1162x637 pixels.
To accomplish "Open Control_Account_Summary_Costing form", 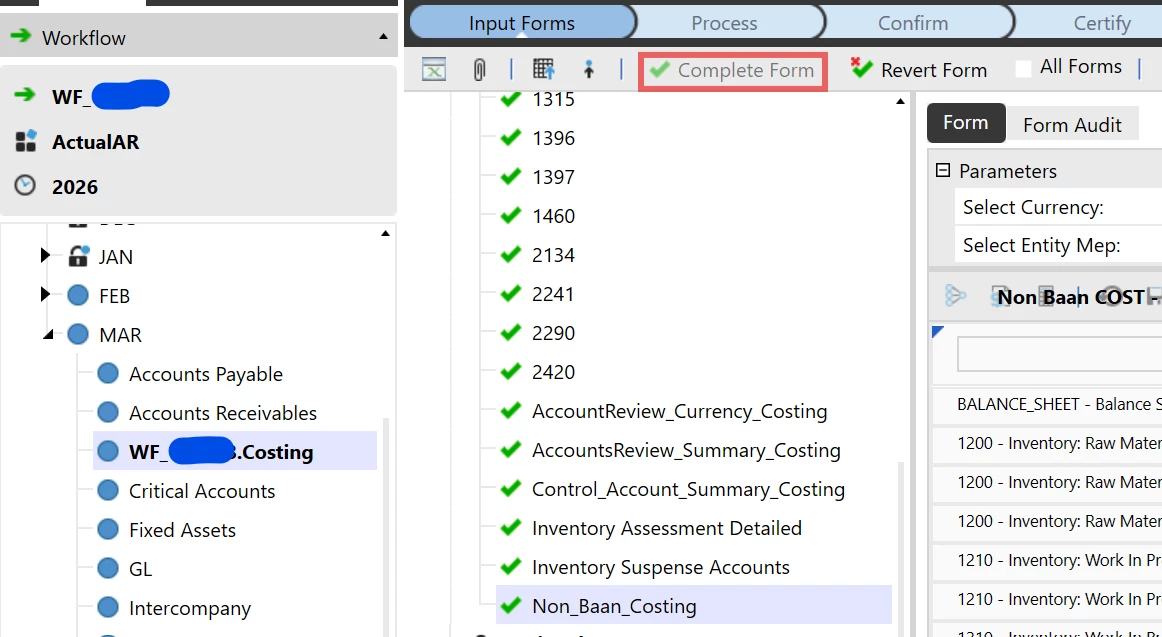I will (x=688, y=490).
